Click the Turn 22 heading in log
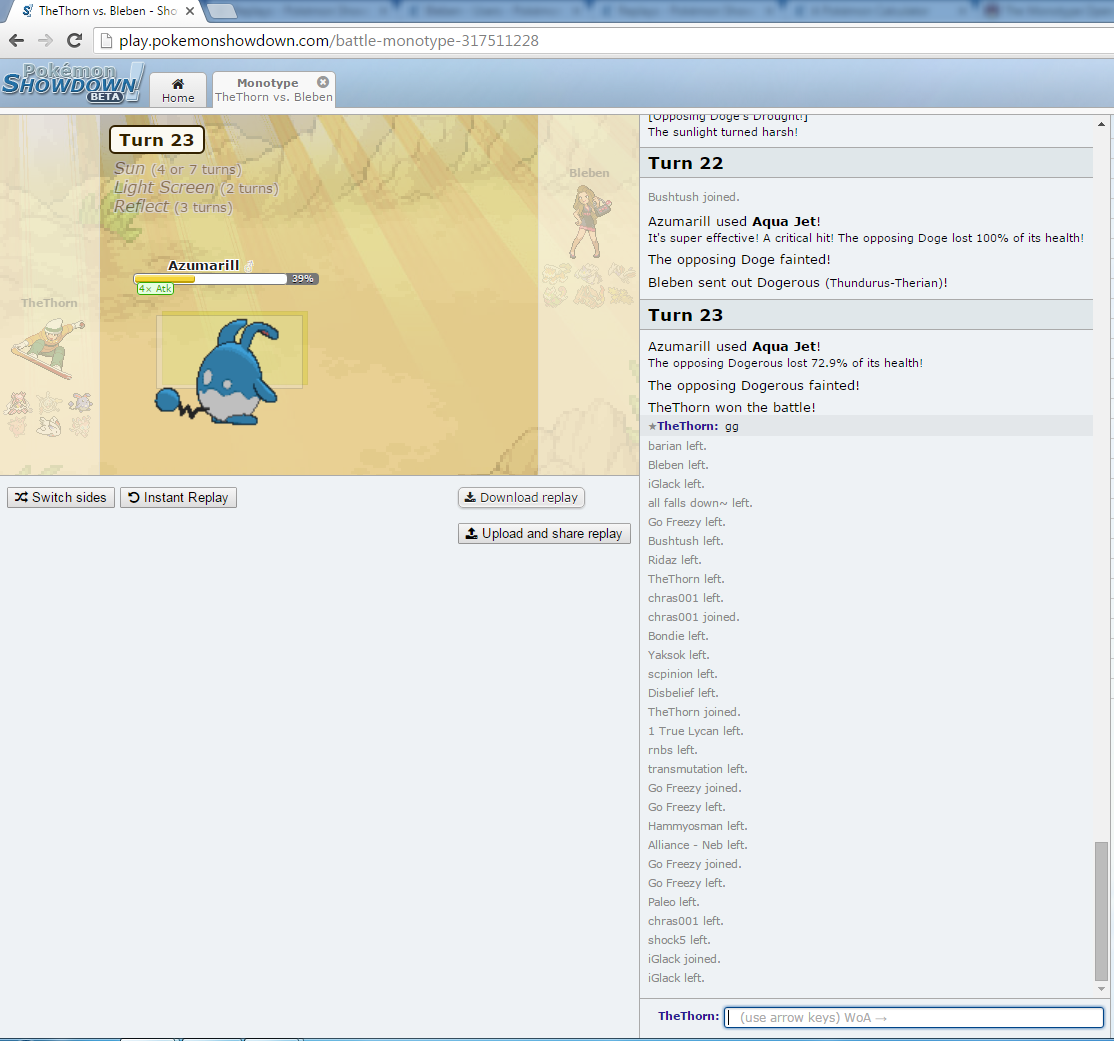This screenshot has width=1114, height=1041. [x=685, y=163]
